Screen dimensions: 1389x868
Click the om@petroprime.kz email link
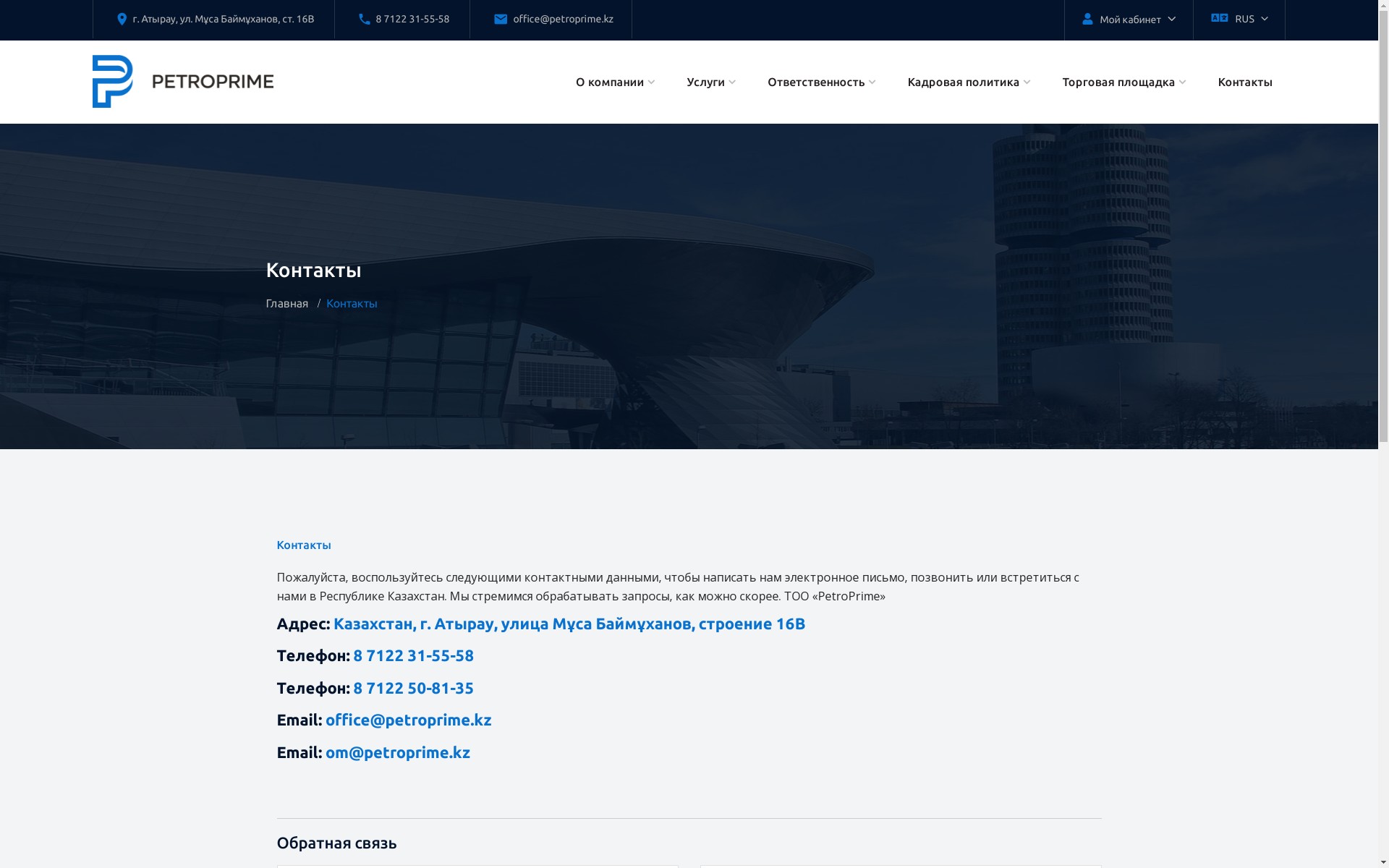click(x=397, y=753)
